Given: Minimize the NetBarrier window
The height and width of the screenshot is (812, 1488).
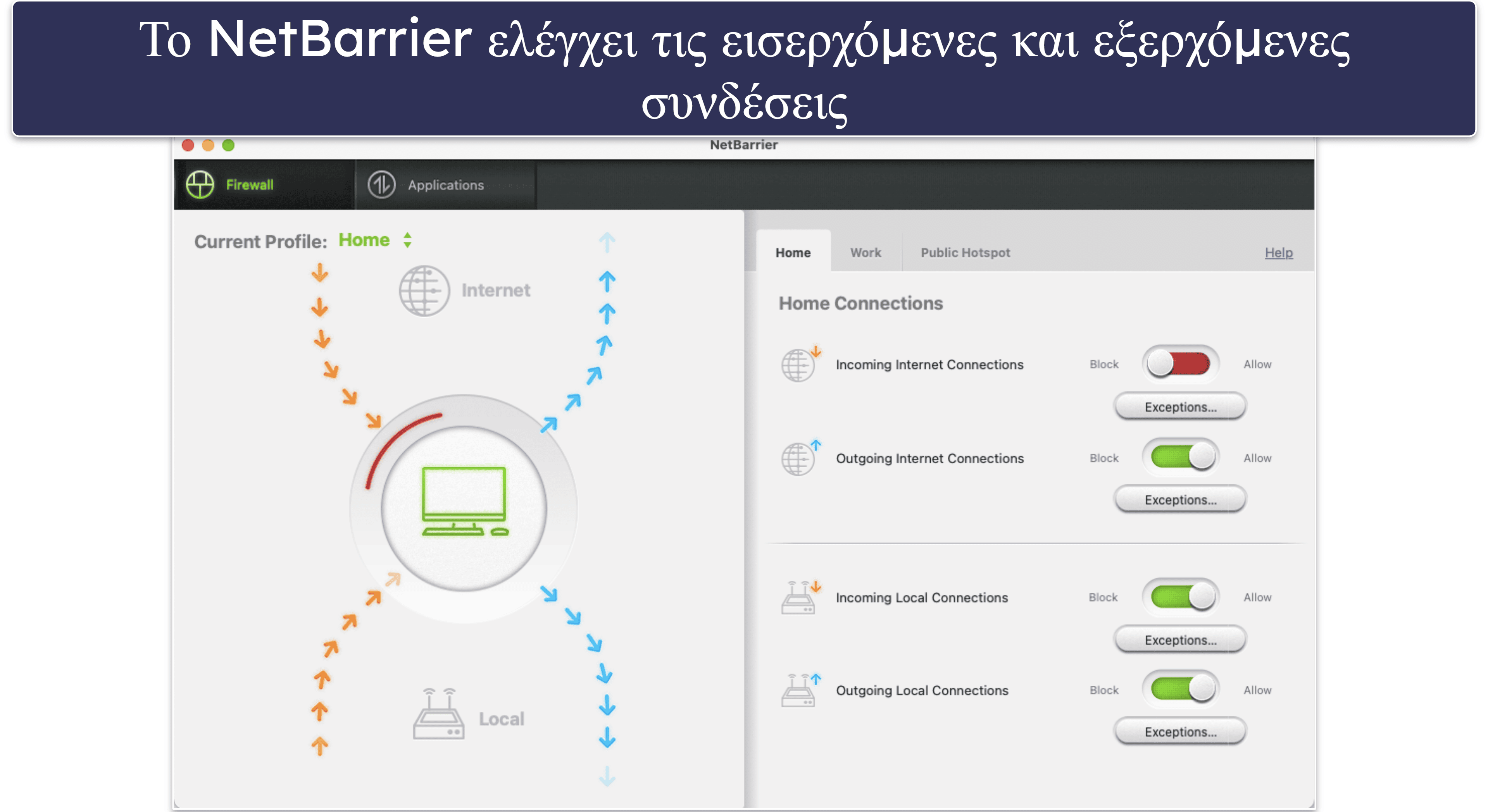Looking at the screenshot, I should [x=208, y=145].
